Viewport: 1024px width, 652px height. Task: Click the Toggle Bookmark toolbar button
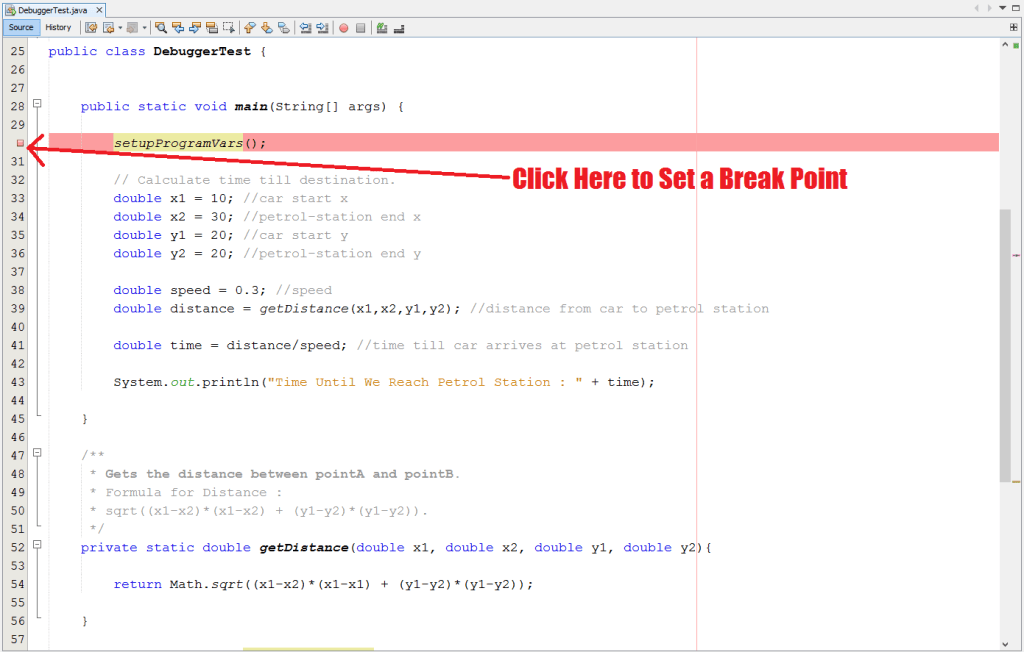[x=282, y=29]
